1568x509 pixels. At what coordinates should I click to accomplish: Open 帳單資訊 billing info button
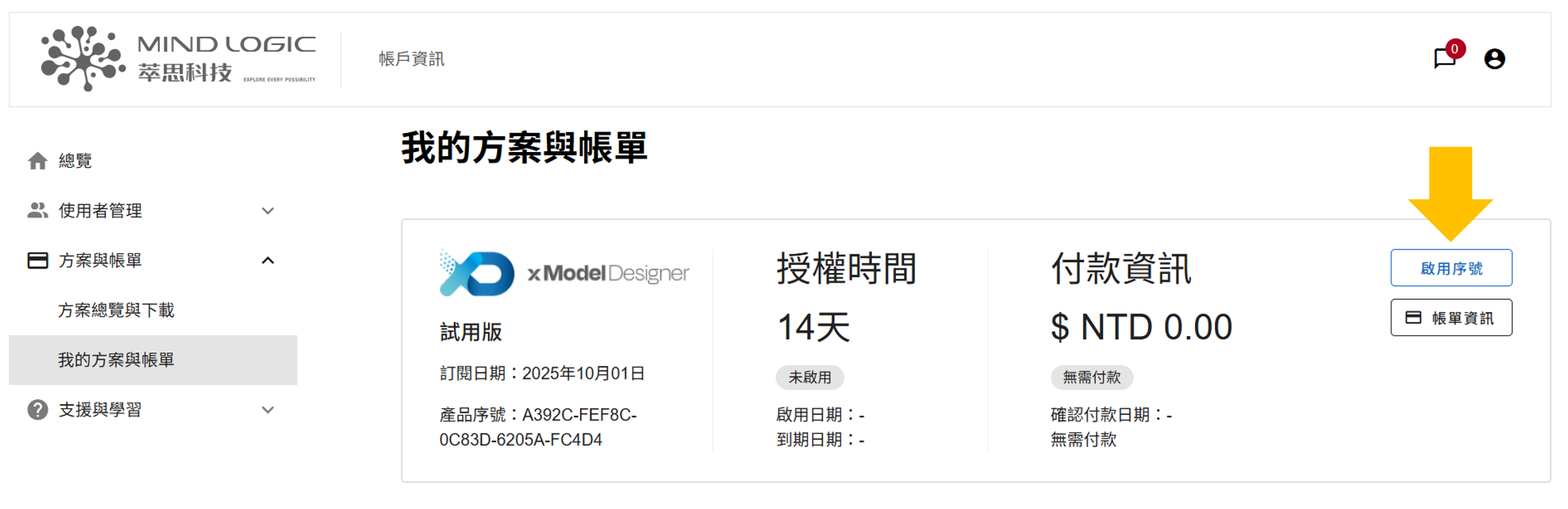[1451, 318]
